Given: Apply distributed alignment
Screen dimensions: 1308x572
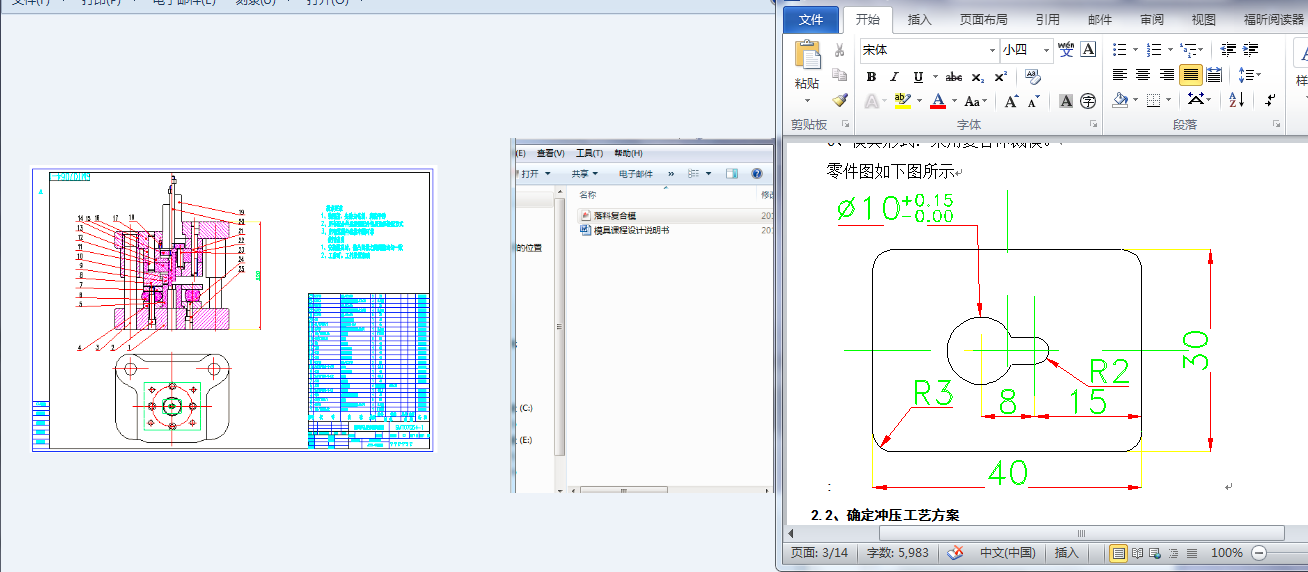Looking at the screenshot, I should click(1214, 75).
